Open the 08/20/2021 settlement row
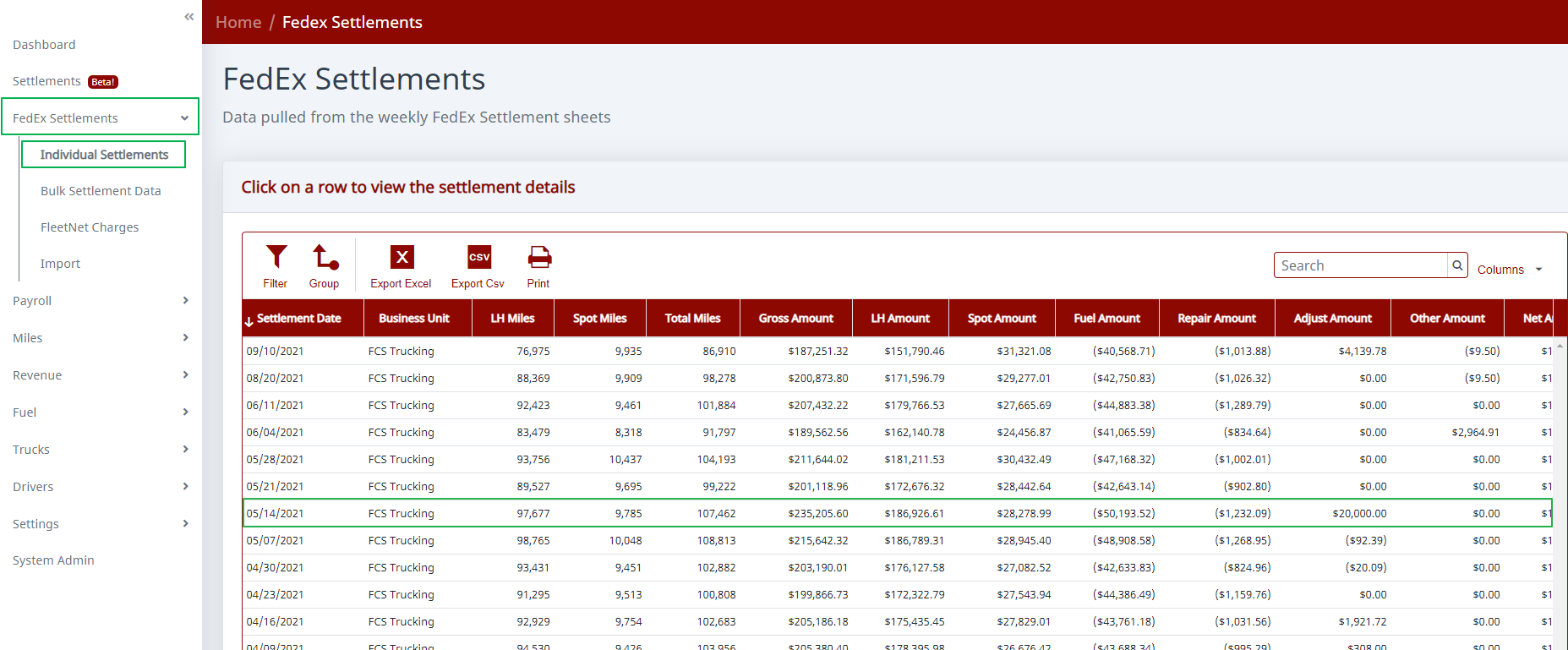Screen dimensions: 1568x650 [x=898, y=378]
